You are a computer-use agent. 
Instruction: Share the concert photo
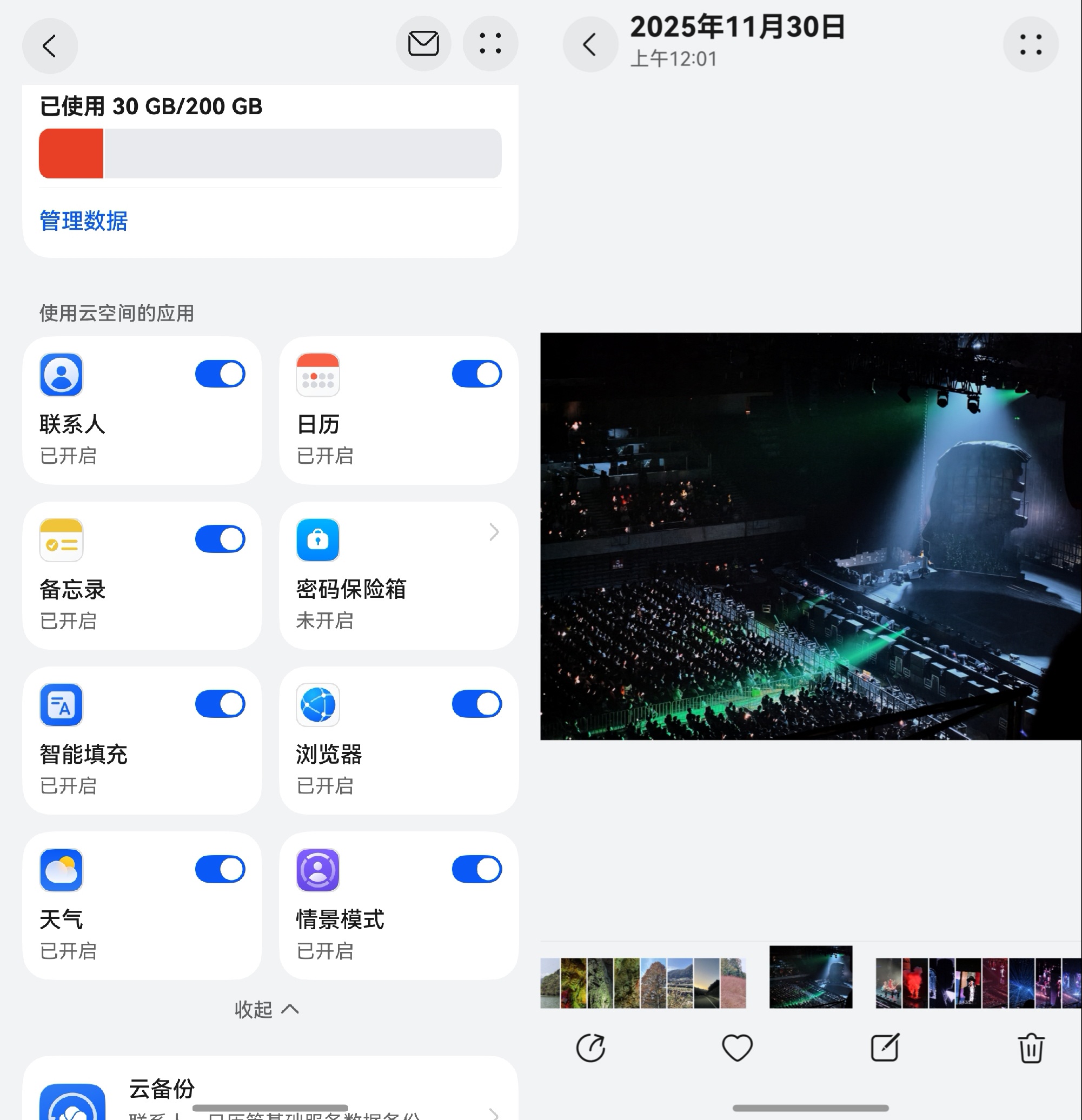[x=590, y=1048]
